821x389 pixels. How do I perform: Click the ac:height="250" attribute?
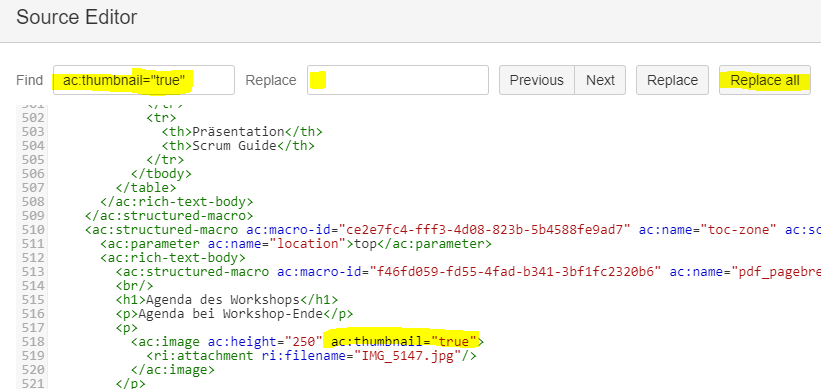point(264,342)
